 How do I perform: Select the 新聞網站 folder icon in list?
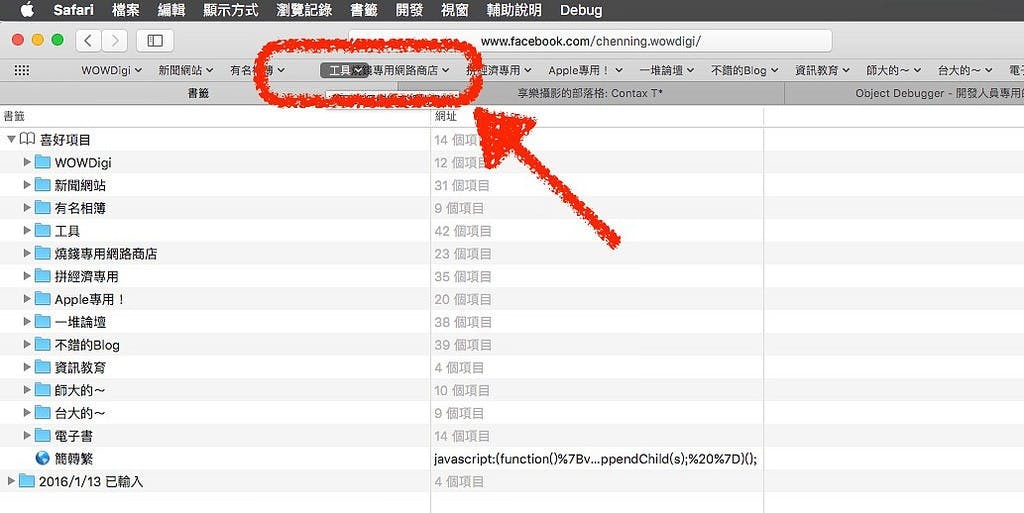pyautogui.click(x=42, y=185)
